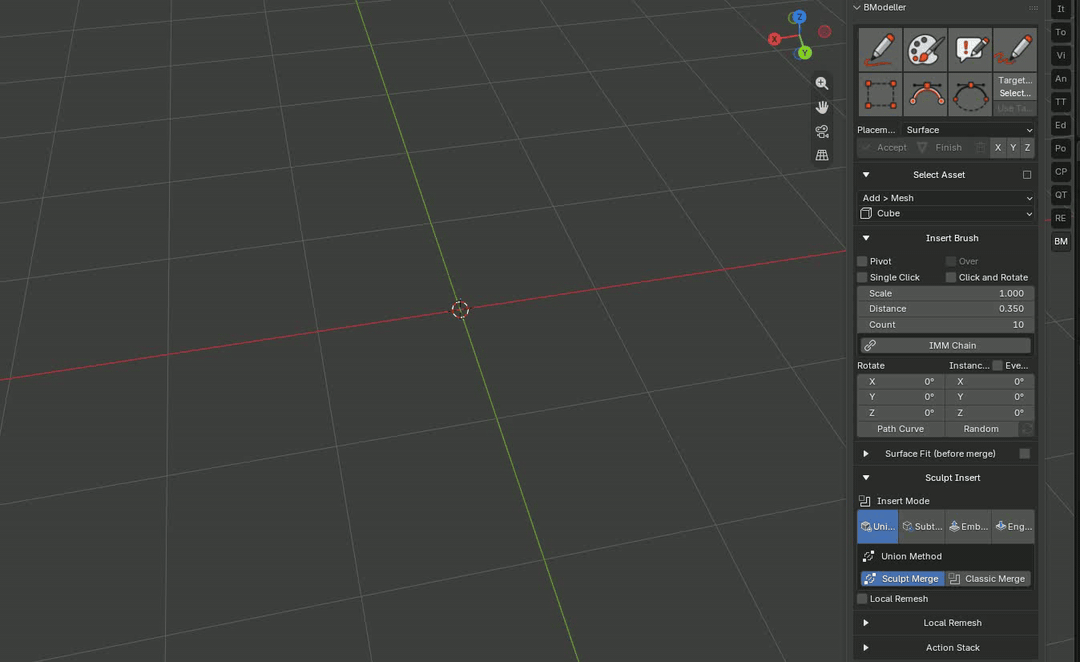Click the Accept button

click(x=885, y=147)
